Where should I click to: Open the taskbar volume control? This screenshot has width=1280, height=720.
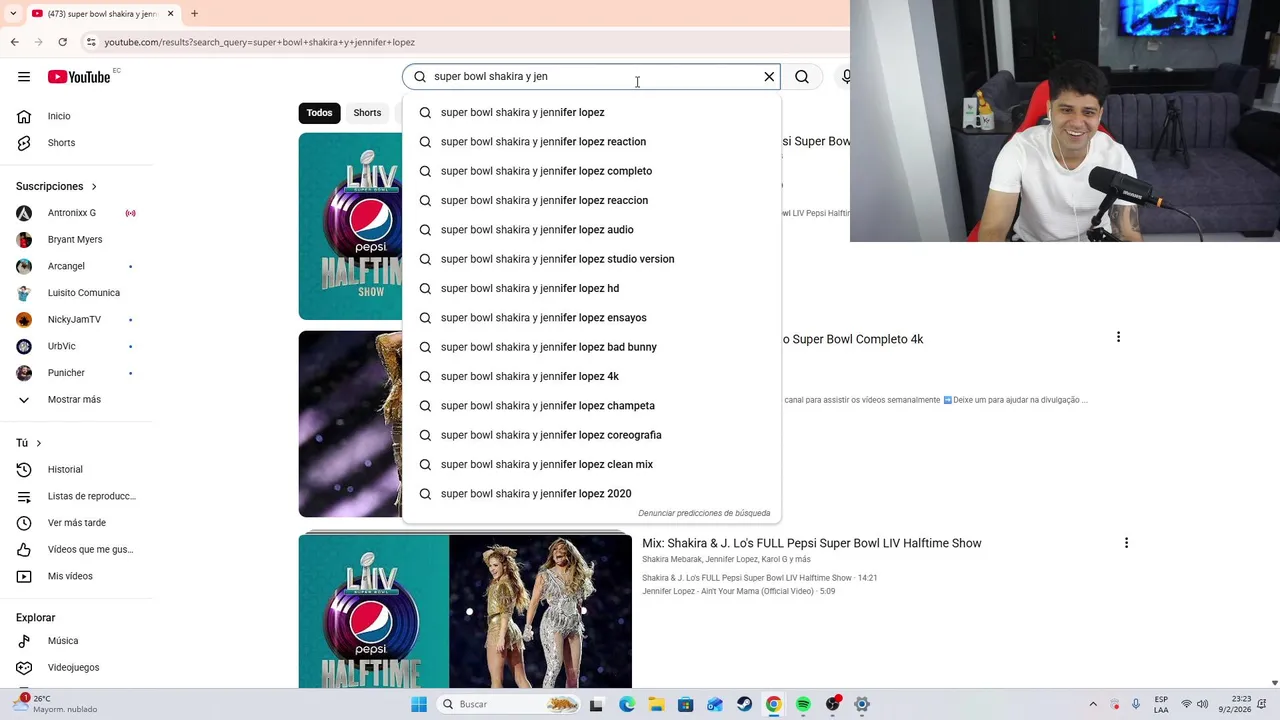point(1202,704)
